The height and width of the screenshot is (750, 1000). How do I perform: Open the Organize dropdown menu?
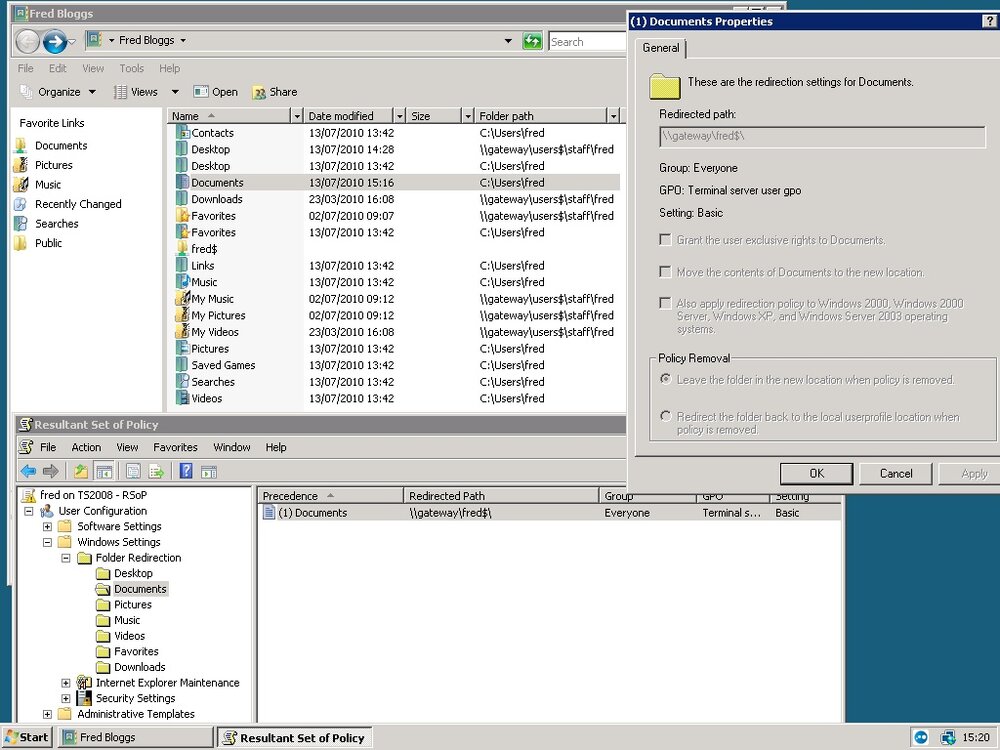58,92
